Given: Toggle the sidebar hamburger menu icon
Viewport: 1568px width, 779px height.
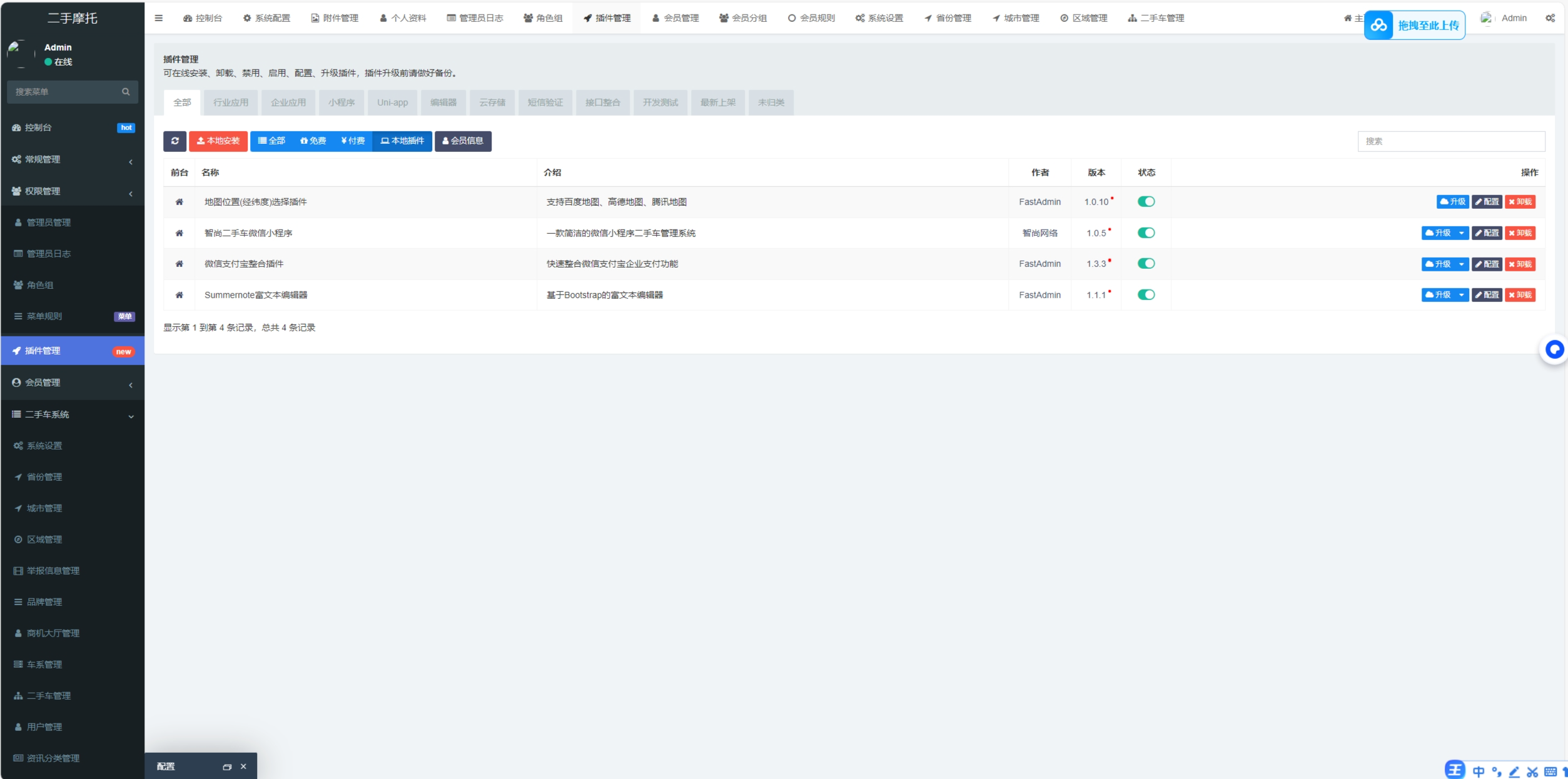Looking at the screenshot, I should point(159,18).
